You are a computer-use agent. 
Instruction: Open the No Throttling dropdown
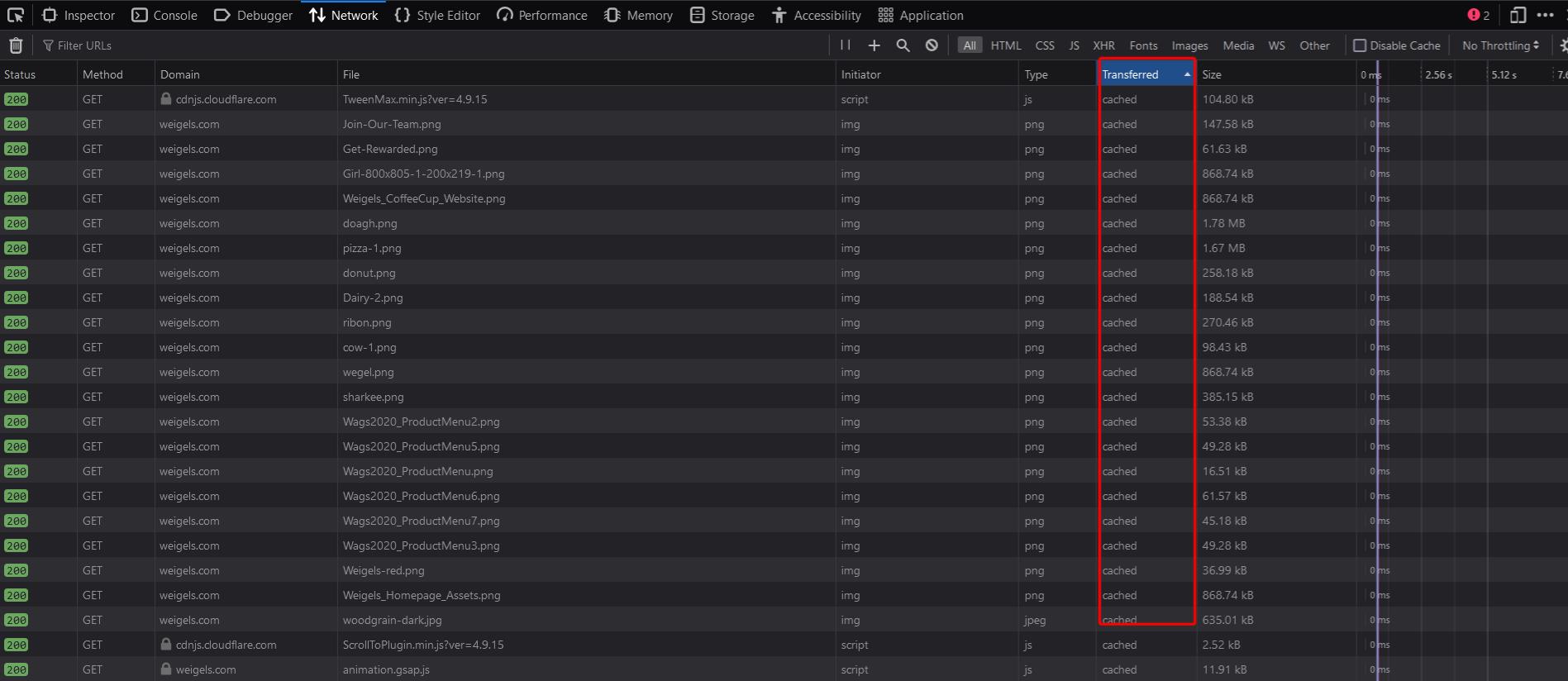point(1500,45)
